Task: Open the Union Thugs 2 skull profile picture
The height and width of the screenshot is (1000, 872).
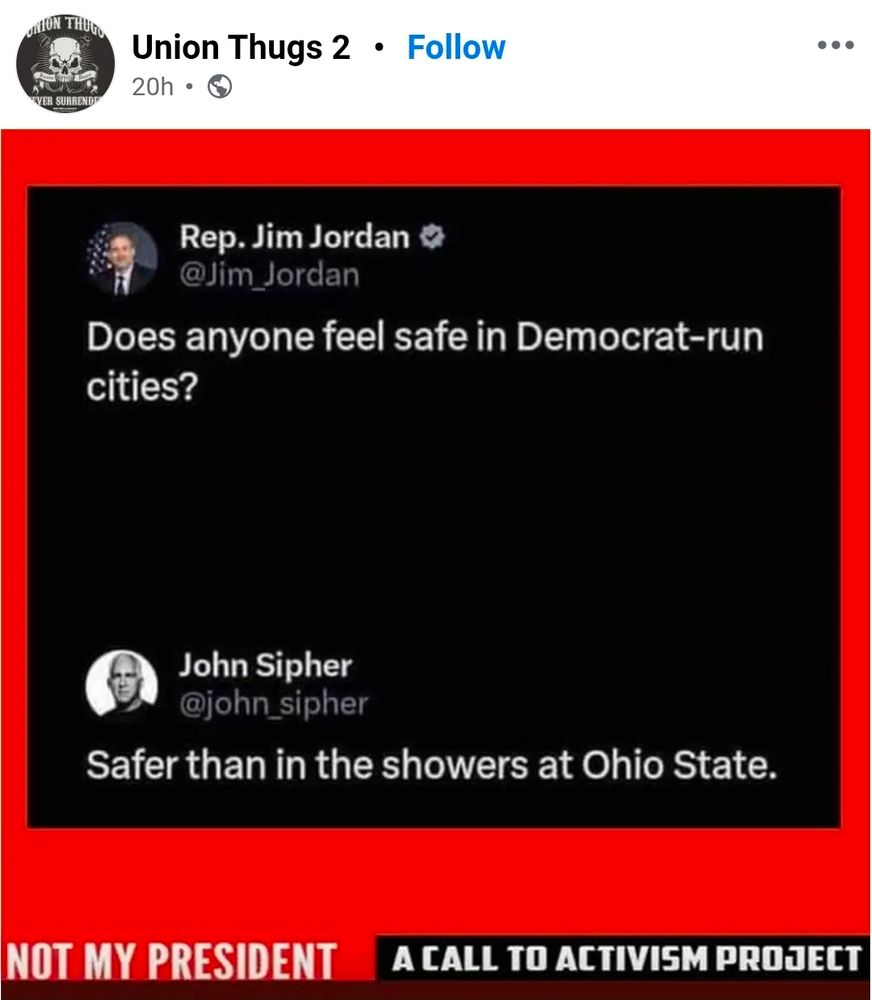Action: (x=65, y=64)
